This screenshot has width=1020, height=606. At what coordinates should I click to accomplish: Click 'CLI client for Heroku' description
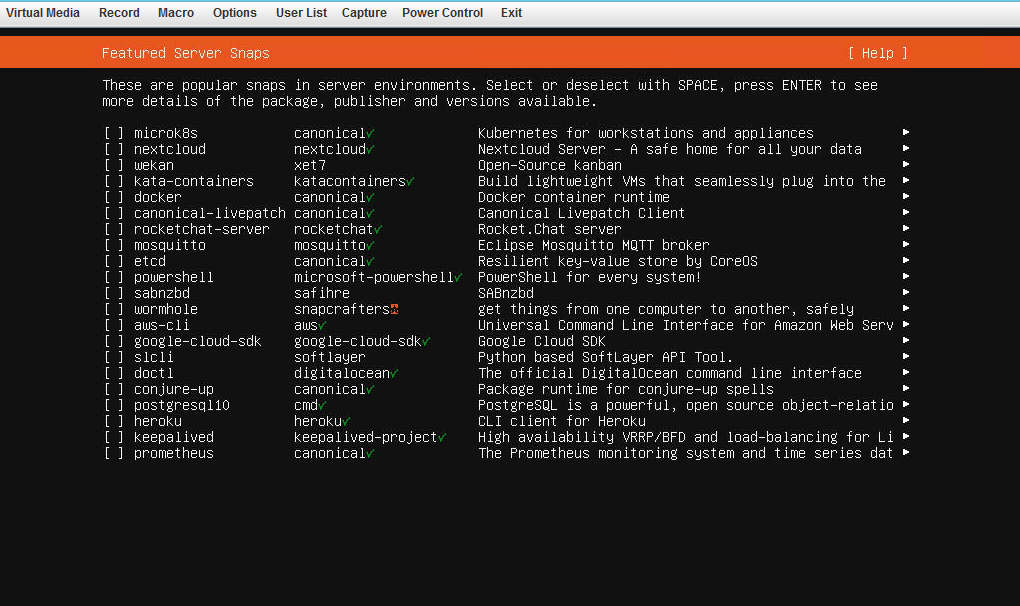click(561, 421)
